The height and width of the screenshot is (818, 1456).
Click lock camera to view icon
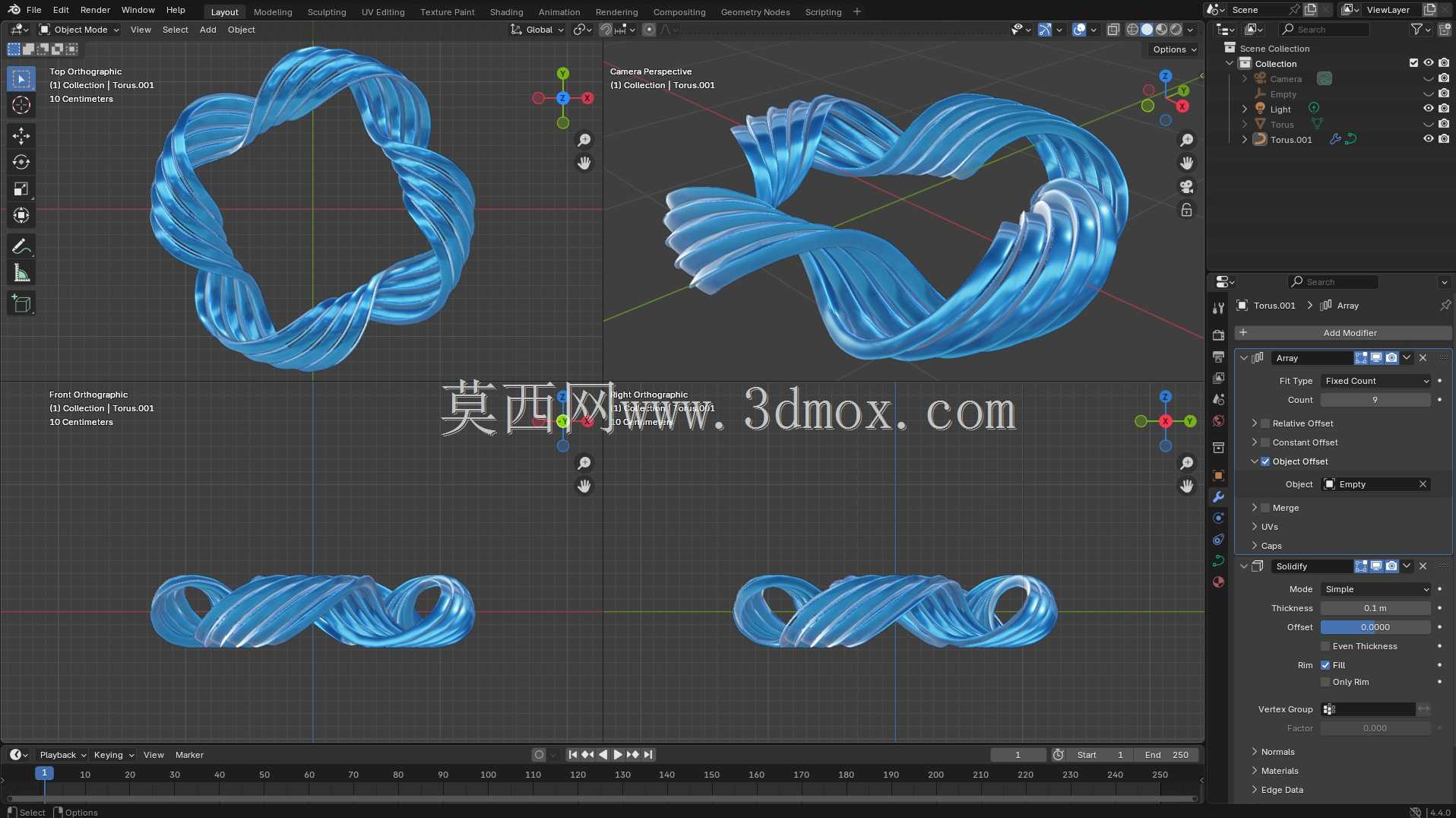(x=1186, y=211)
